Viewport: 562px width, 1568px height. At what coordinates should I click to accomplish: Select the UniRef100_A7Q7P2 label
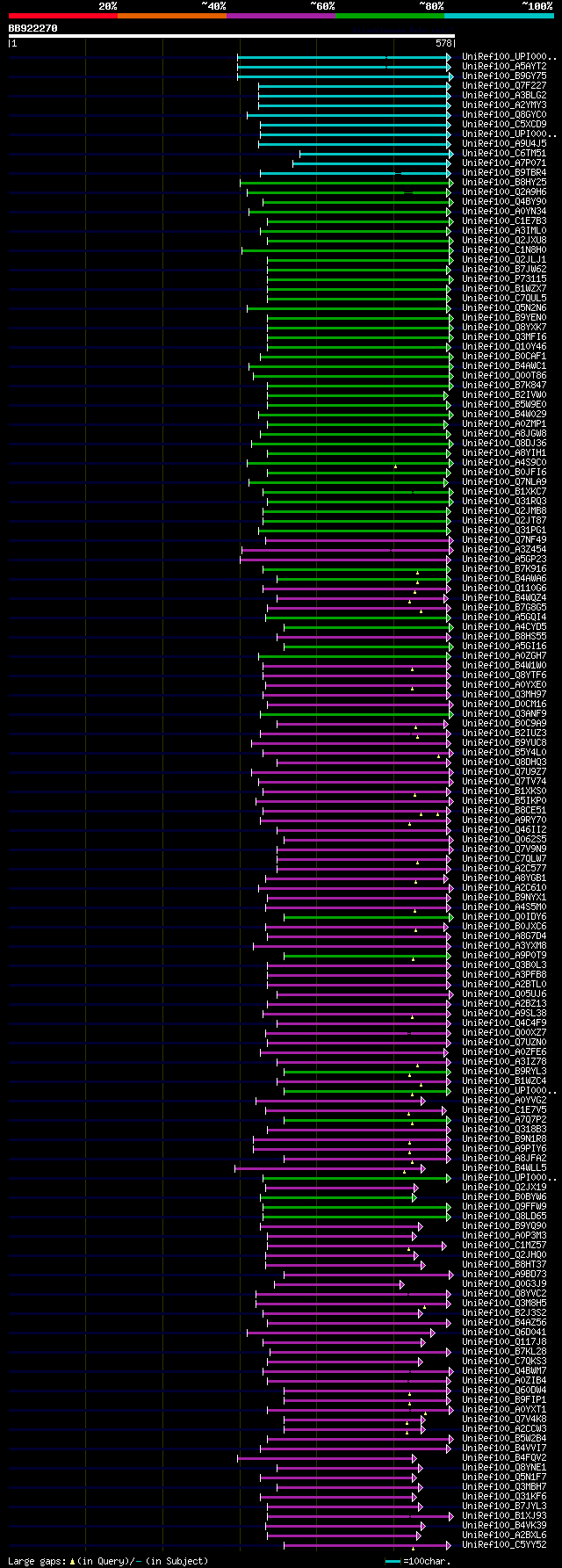click(504, 1120)
